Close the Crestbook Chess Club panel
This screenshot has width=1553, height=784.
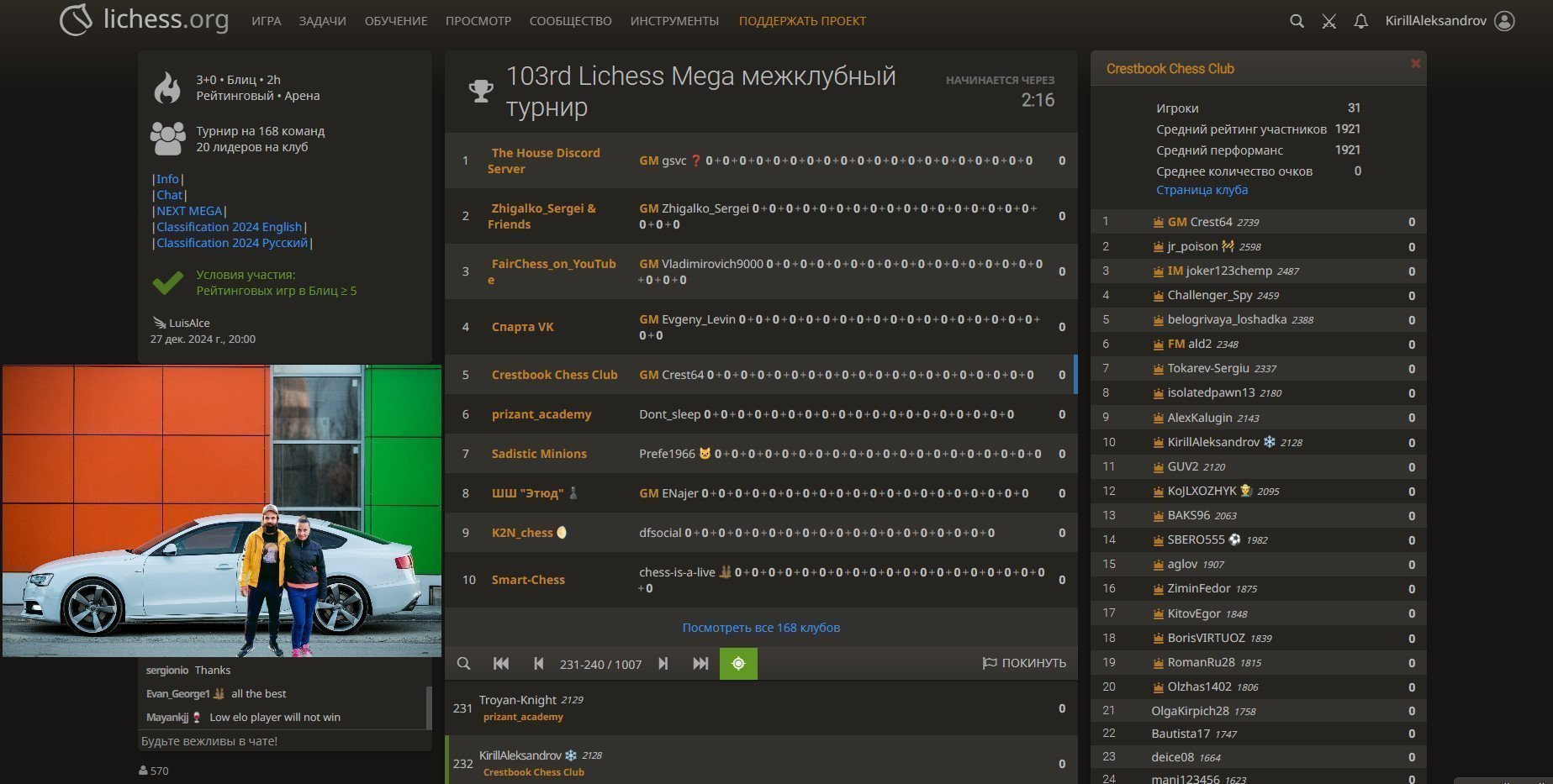tap(1416, 63)
